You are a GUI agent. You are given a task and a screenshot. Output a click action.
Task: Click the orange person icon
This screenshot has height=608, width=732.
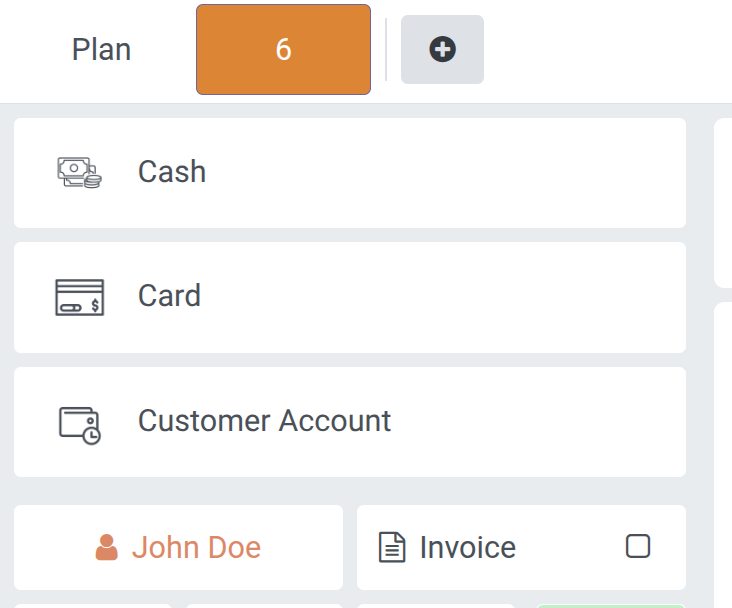[x=107, y=548]
